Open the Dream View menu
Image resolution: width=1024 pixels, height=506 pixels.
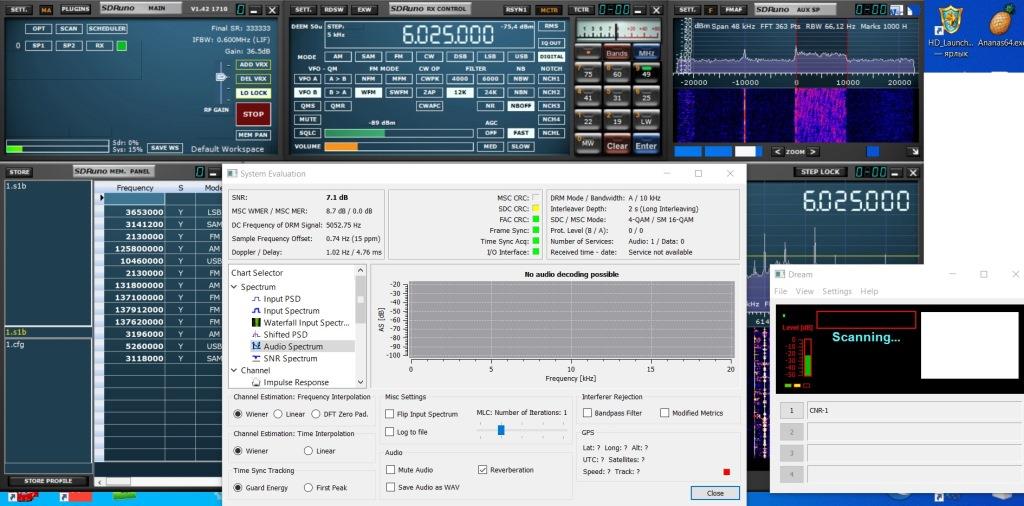(805, 291)
